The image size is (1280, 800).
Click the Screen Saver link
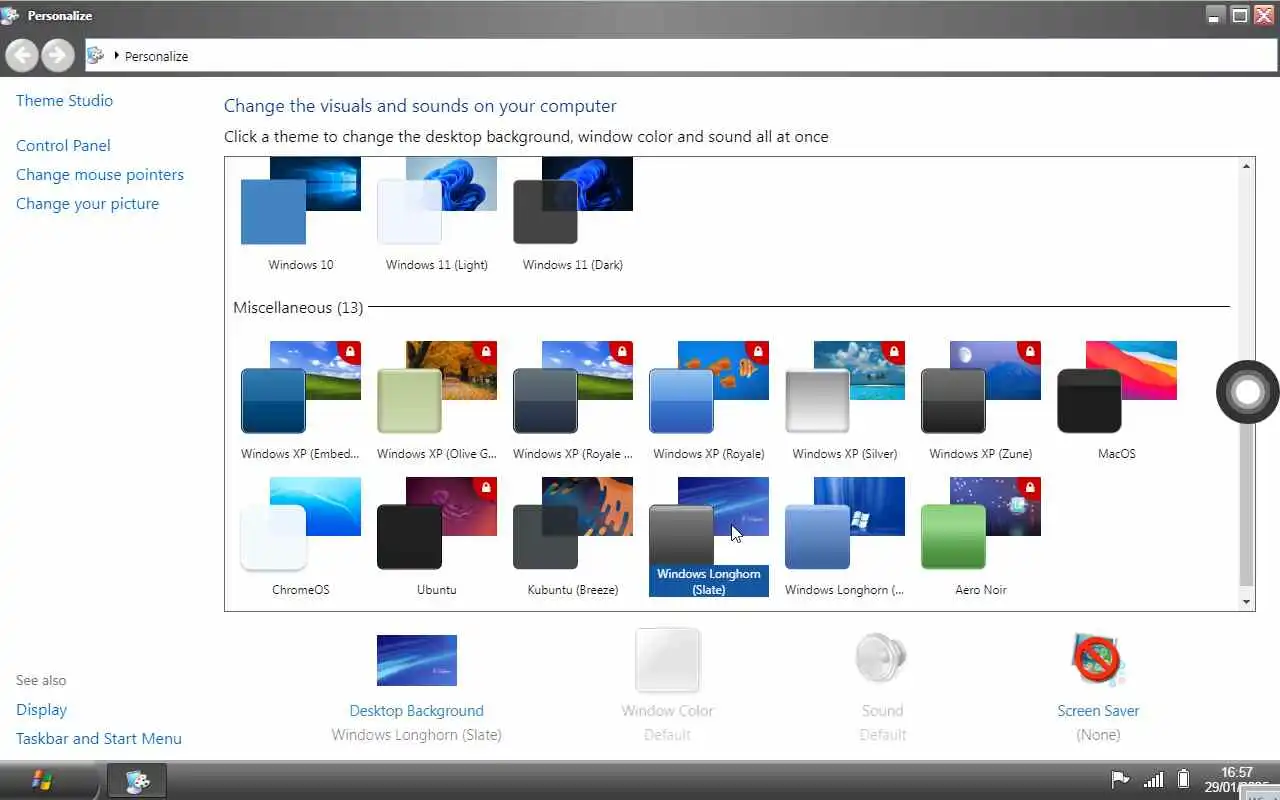1098,711
